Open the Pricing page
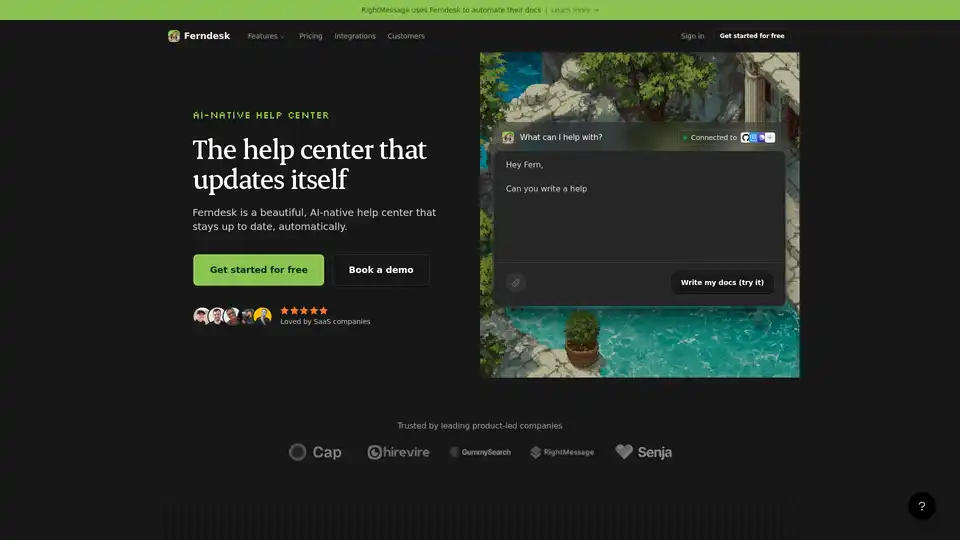The width and height of the screenshot is (960, 540). (310, 36)
